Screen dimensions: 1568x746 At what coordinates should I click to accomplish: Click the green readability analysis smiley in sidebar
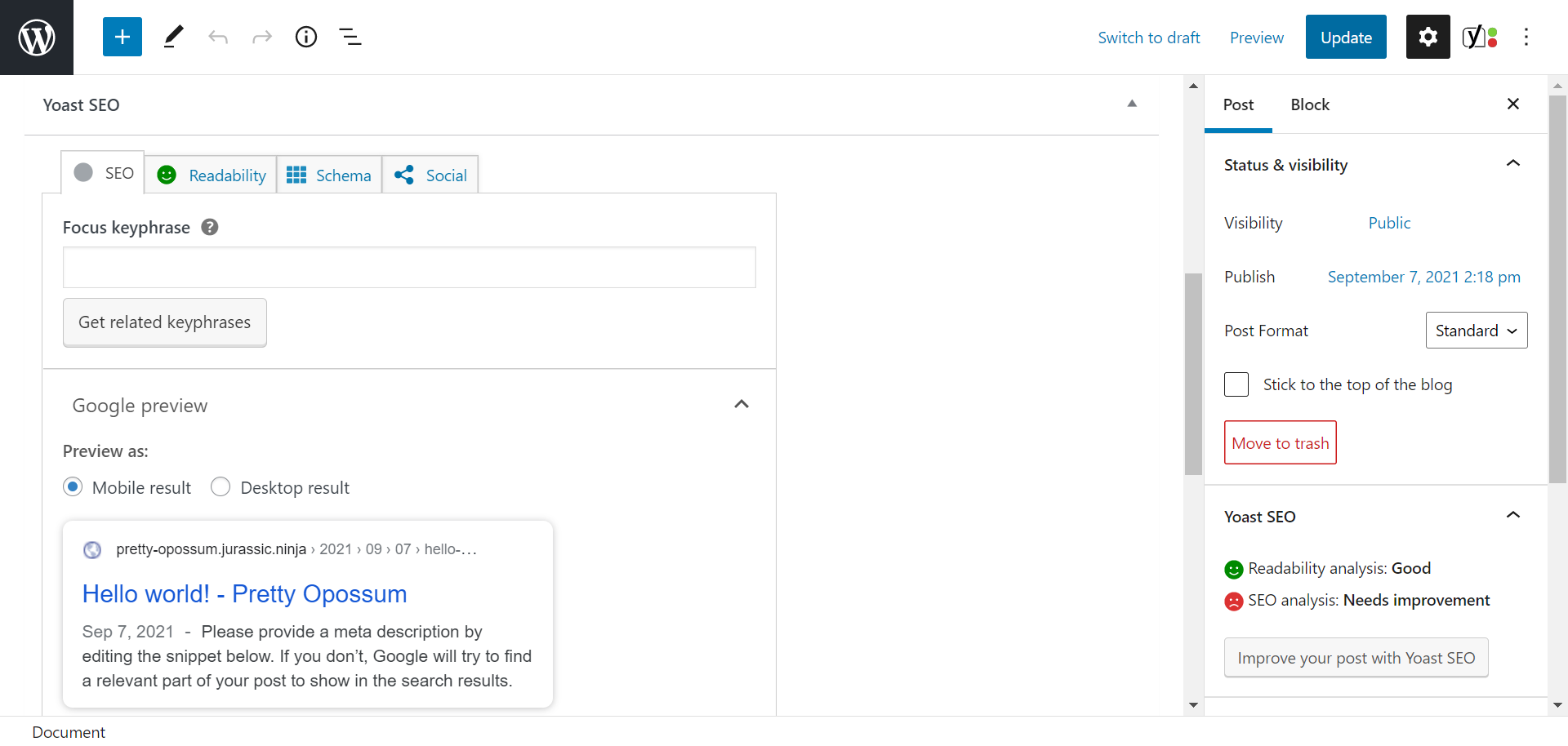coord(1234,570)
